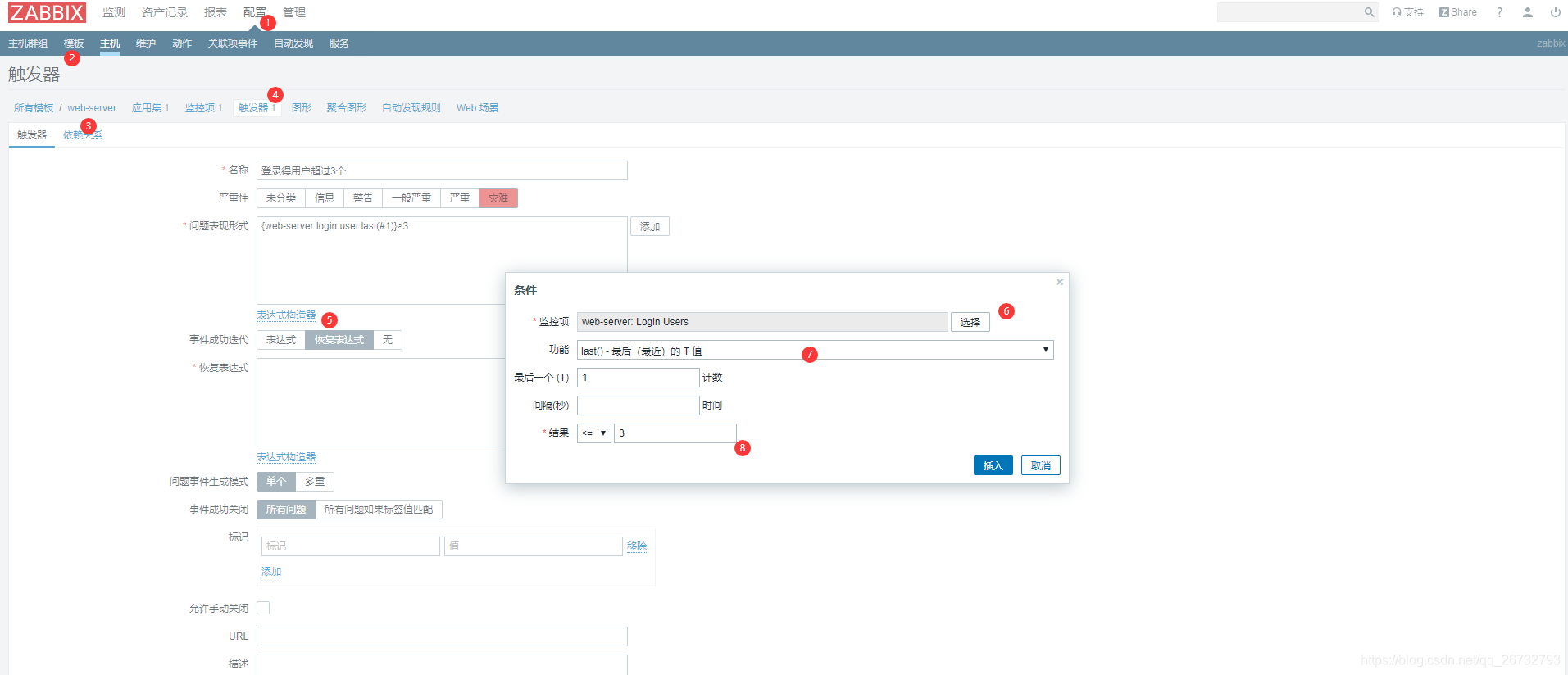
Task: Go to 维护 submenu
Action: (x=146, y=43)
